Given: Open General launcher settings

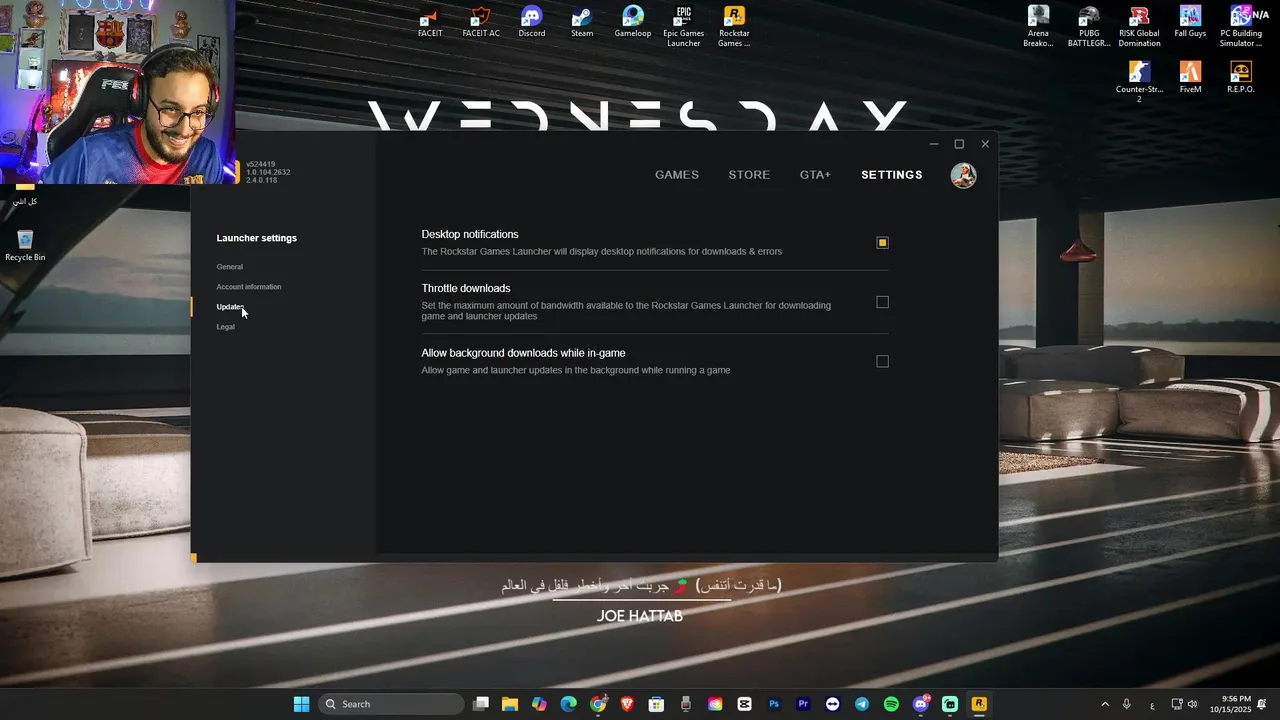Looking at the screenshot, I should [x=230, y=267].
